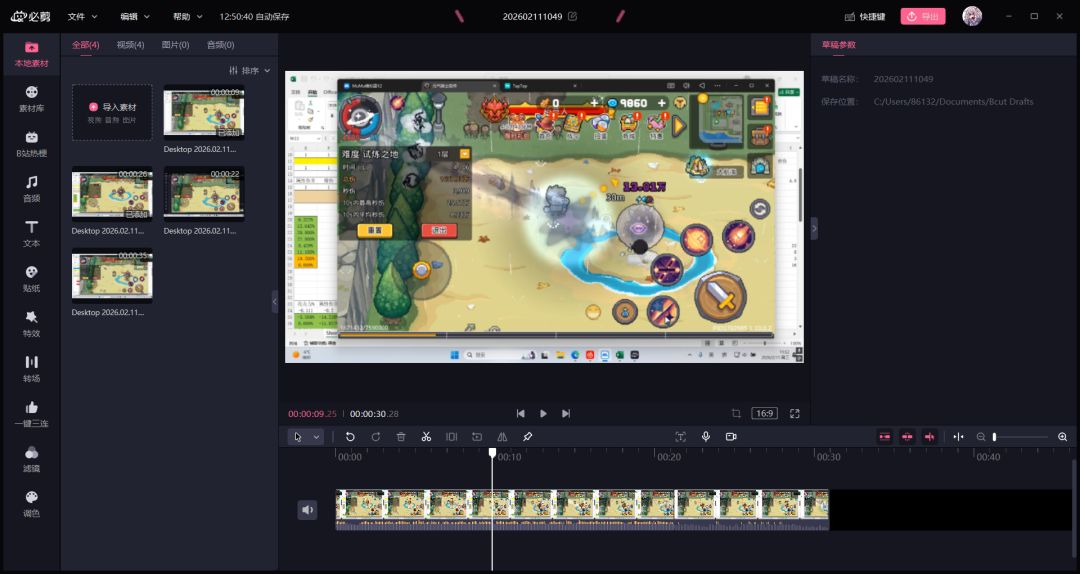Select the 00:00:35 clip thumbnail
This screenshot has width=1080, height=574.
[112, 276]
